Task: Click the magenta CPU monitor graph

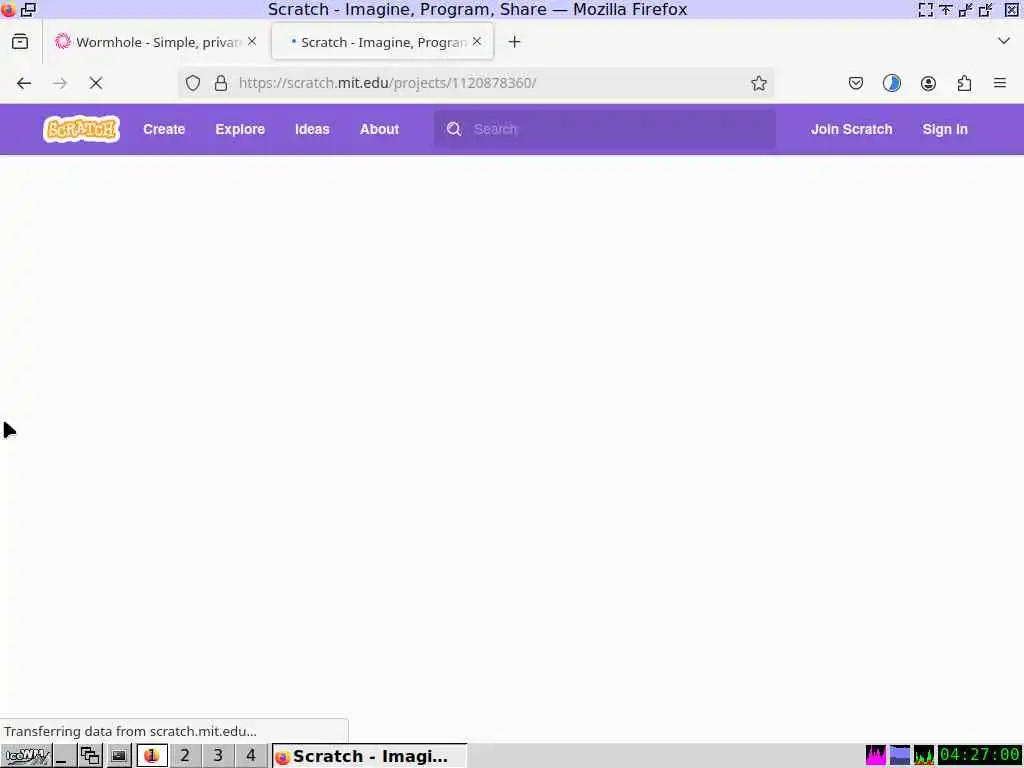Action: pos(876,755)
